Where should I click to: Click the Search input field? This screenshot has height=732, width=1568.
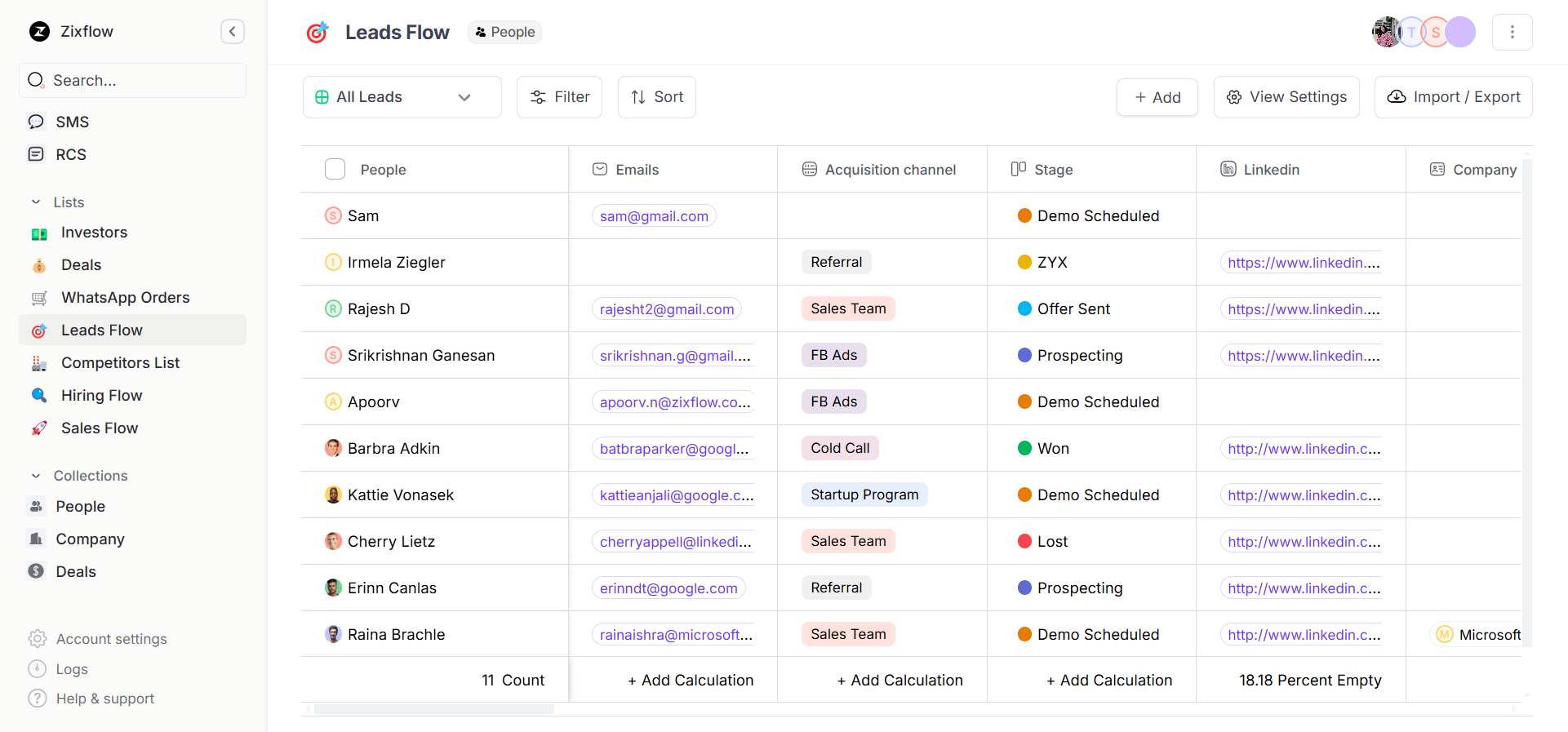[132, 80]
